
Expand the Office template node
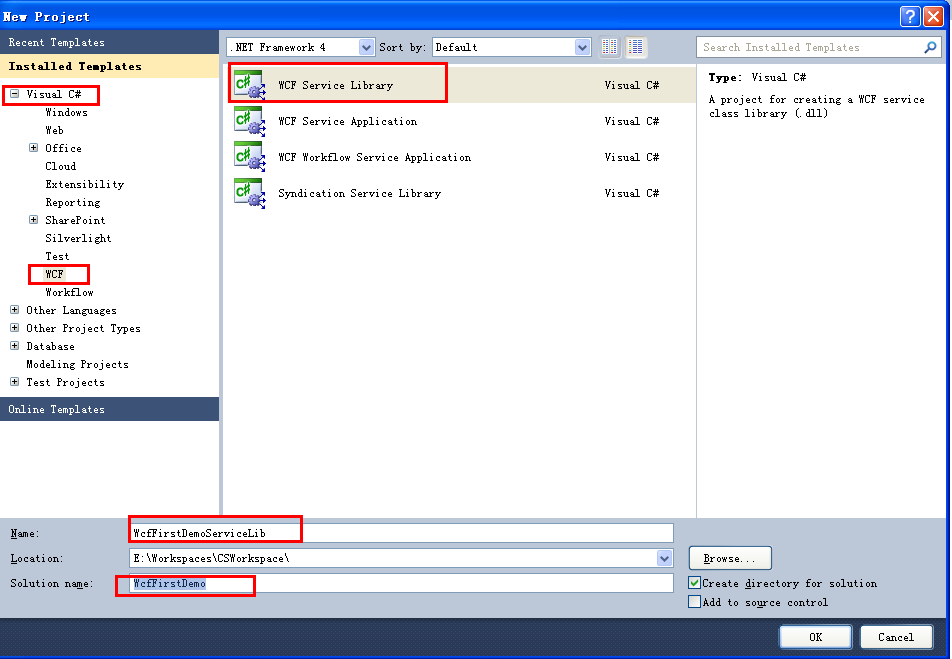click(x=34, y=148)
